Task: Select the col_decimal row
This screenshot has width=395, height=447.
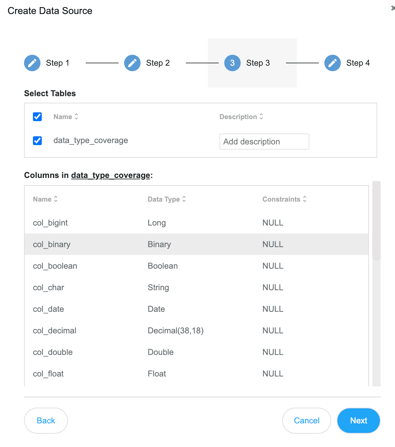Action: [196, 331]
